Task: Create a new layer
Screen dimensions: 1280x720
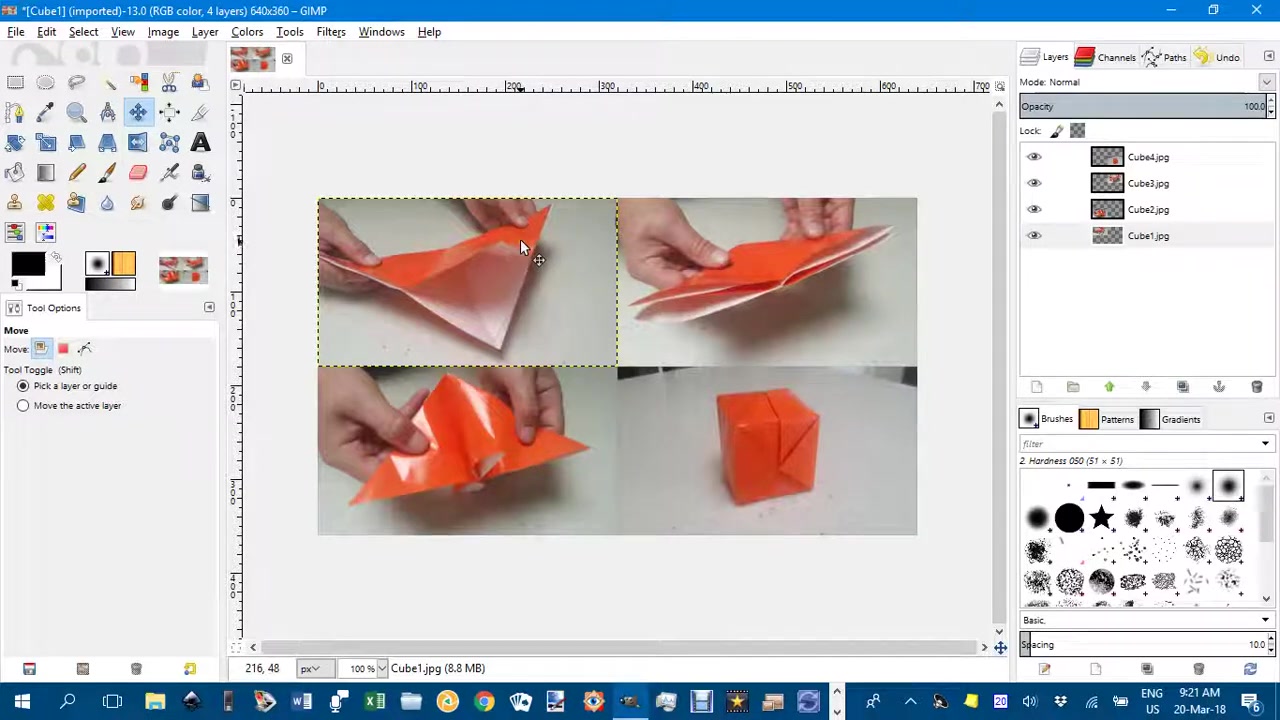Action: pyautogui.click(x=1036, y=386)
